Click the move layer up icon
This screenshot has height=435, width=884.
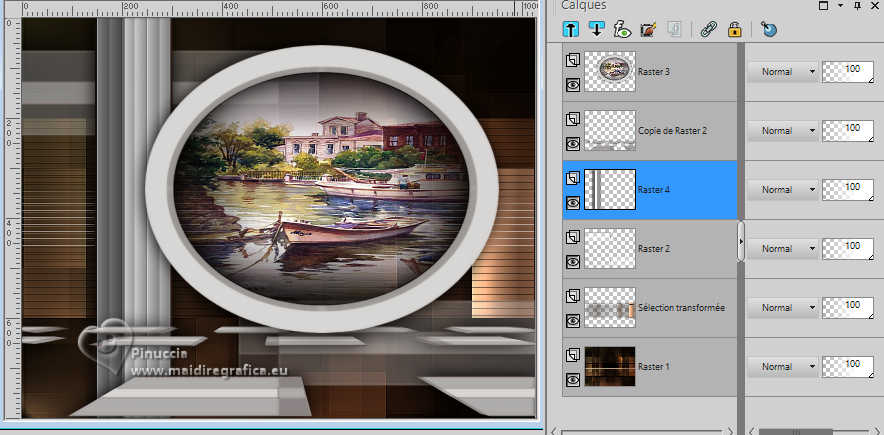click(571, 29)
